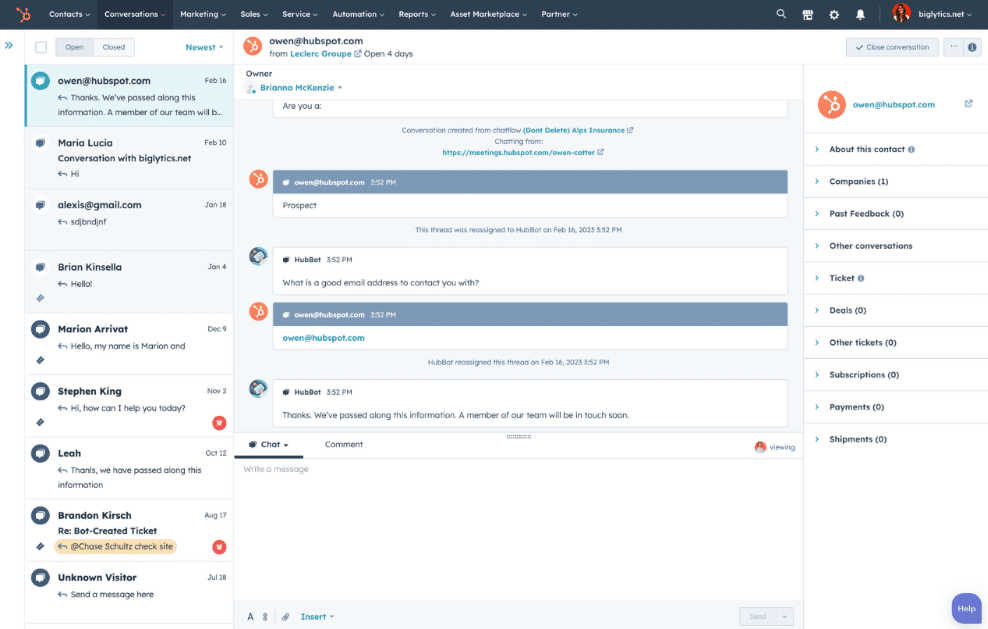988x629 pixels.
Task: Click the HubSpot sprocket logo
Action: click(x=23, y=14)
